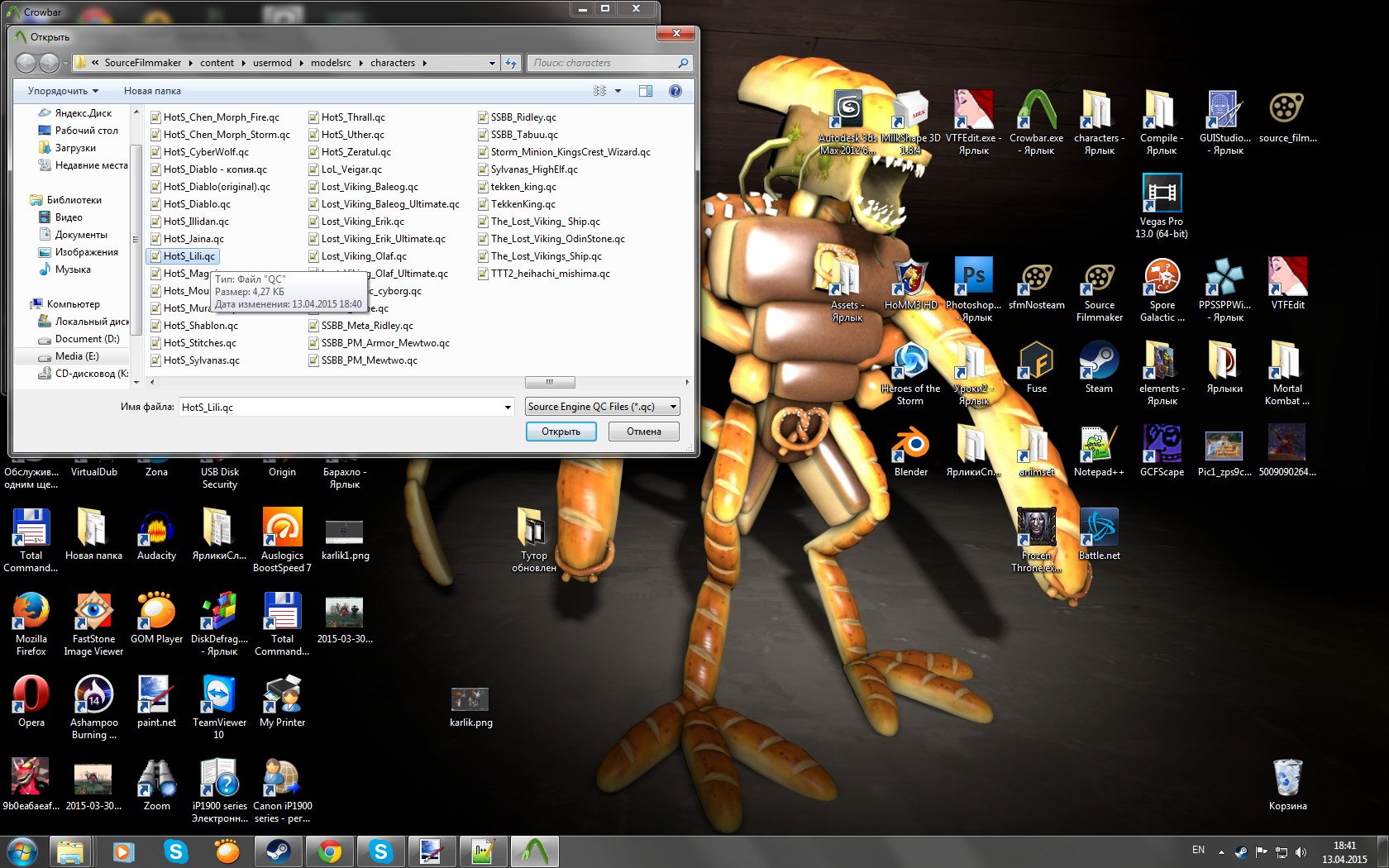Viewport: 1389px width, 868px height.
Task: Select the usermod breadcrumb in address bar
Action: pyautogui.click(x=272, y=63)
